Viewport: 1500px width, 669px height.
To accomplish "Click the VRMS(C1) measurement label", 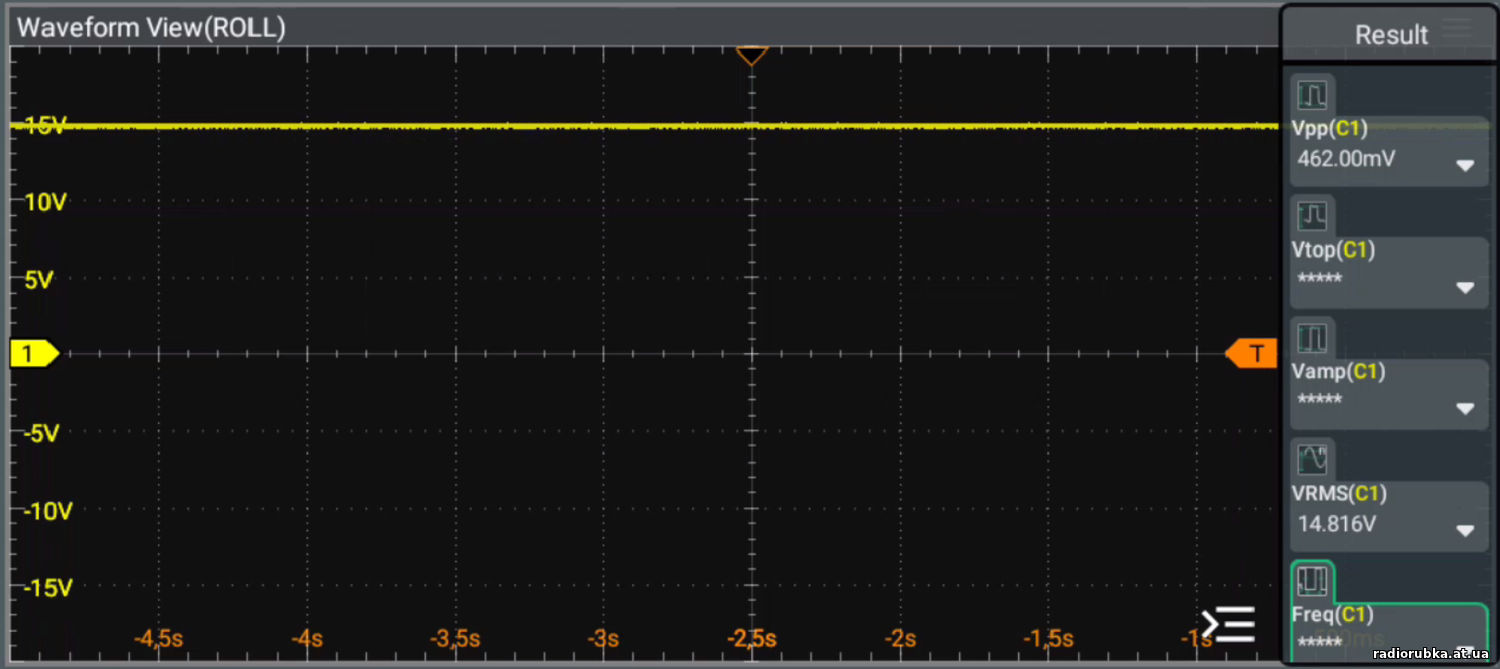I will coord(1339,493).
